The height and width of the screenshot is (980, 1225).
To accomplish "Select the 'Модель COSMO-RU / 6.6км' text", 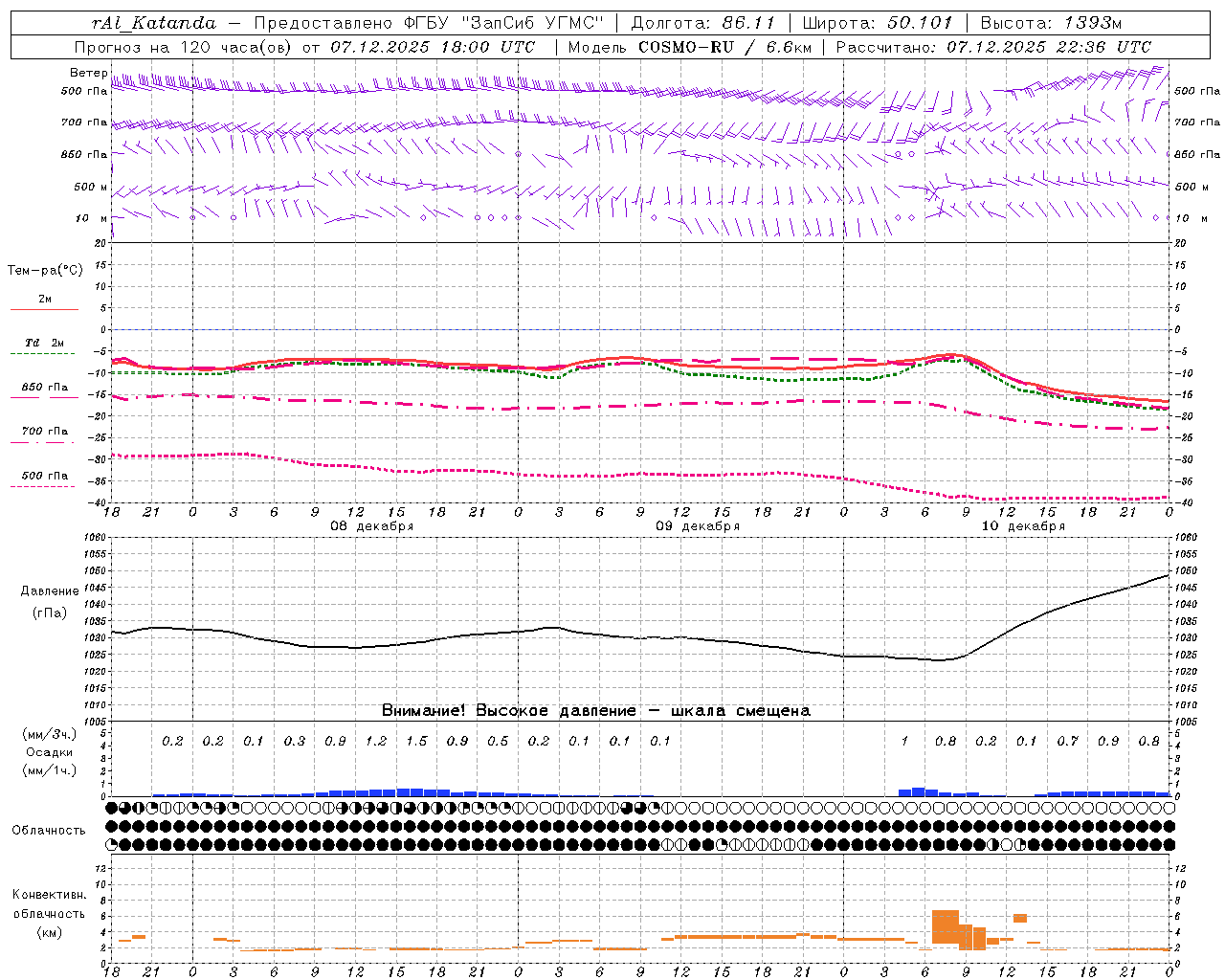I will (690, 47).
